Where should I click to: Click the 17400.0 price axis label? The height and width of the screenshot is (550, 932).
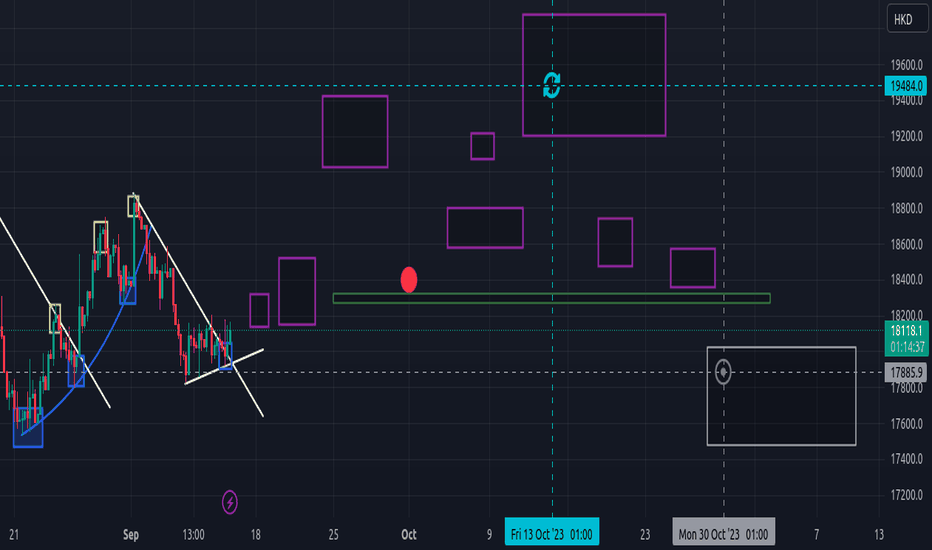point(906,459)
